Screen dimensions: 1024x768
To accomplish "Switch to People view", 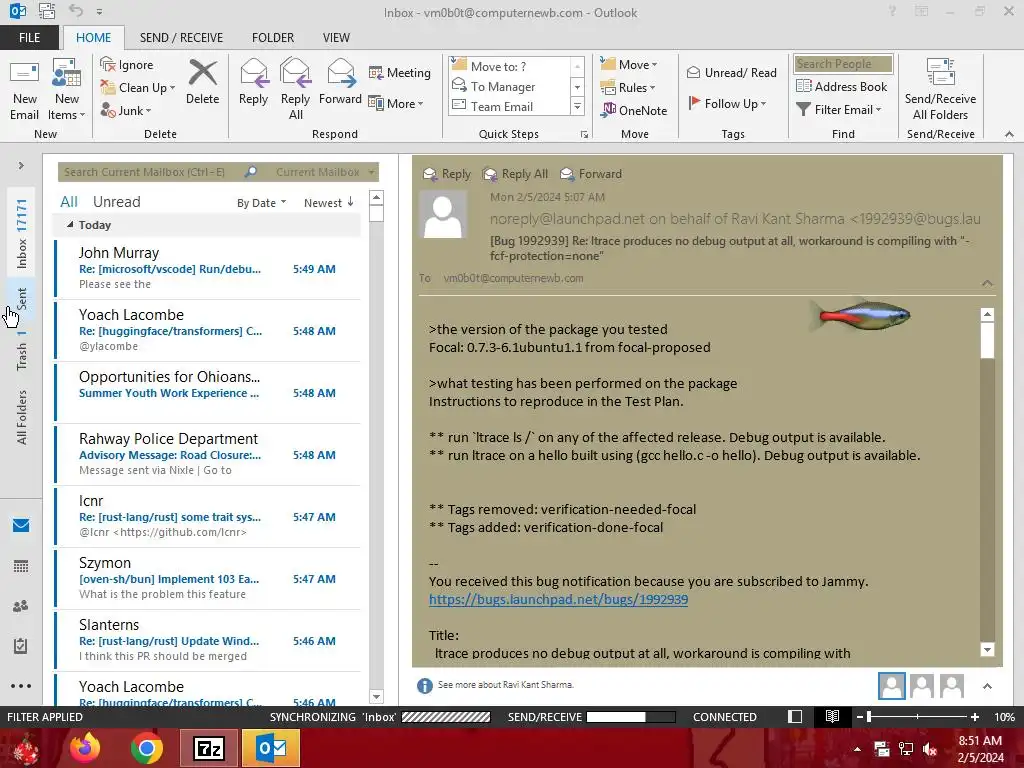I will coord(21,606).
